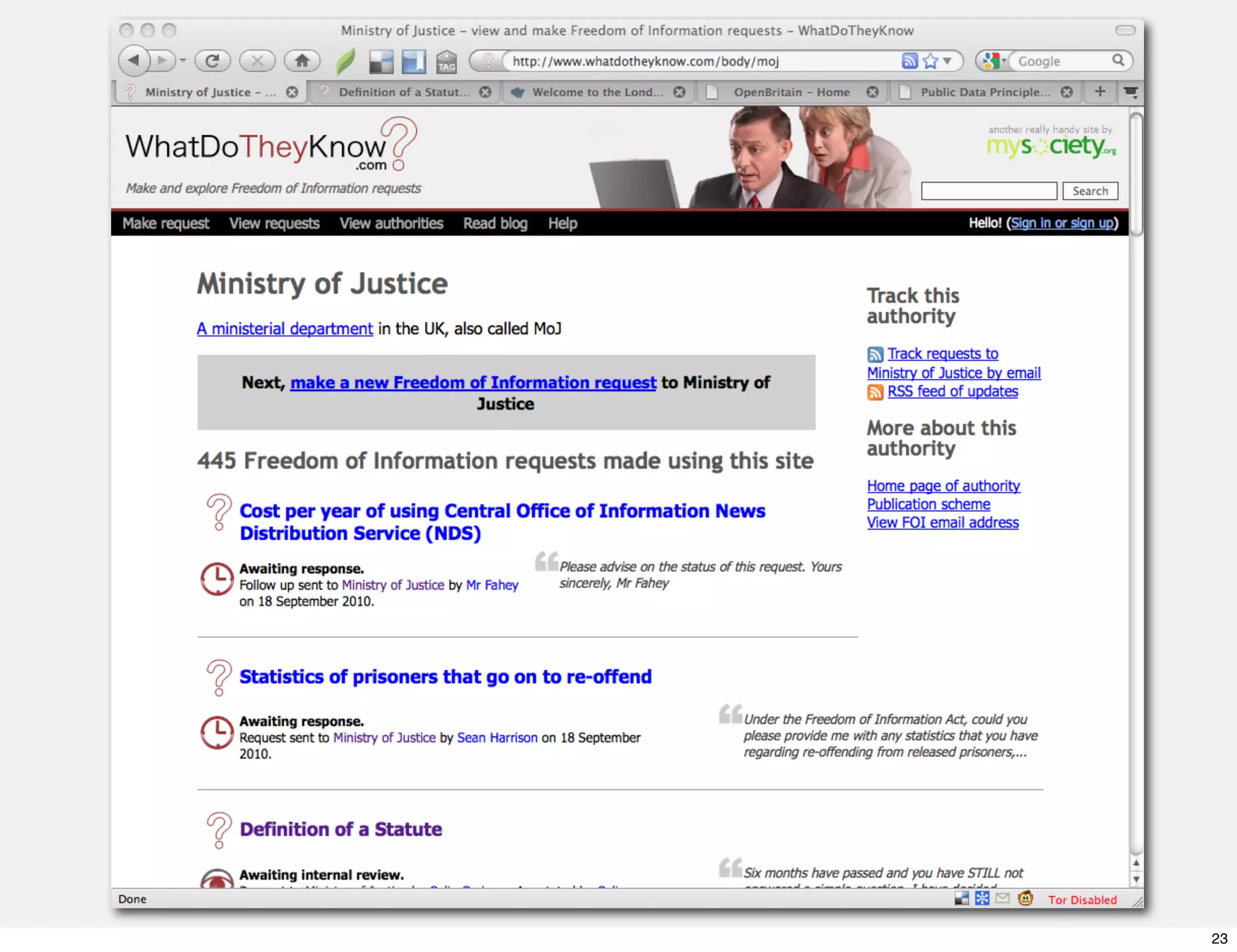The height and width of the screenshot is (952, 1237).
Task: Open the View authorities menu item
Action: 391,224
